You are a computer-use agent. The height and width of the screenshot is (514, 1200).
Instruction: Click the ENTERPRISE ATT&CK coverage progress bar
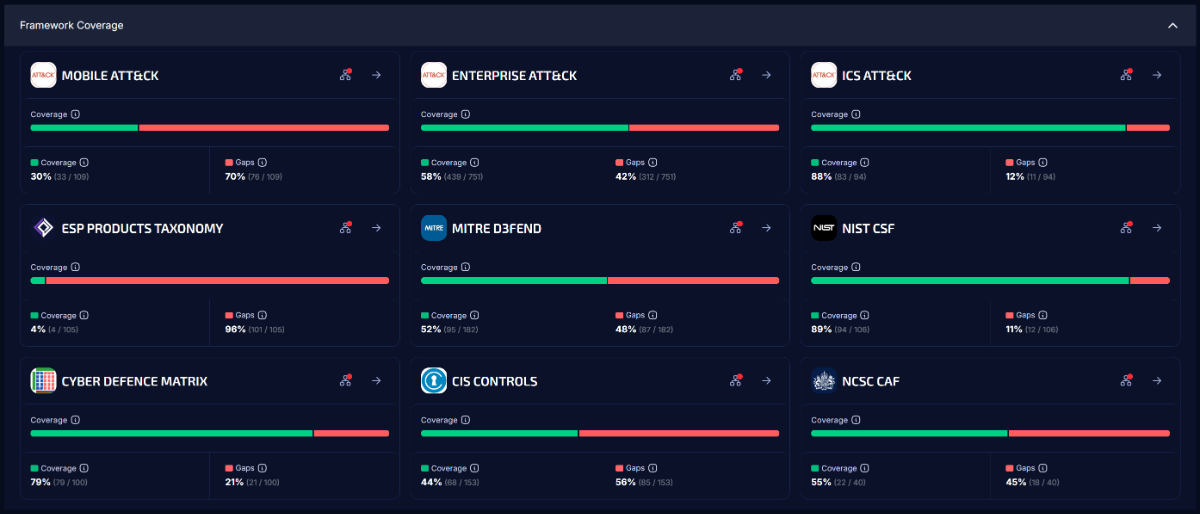click(x=600, y=127)
